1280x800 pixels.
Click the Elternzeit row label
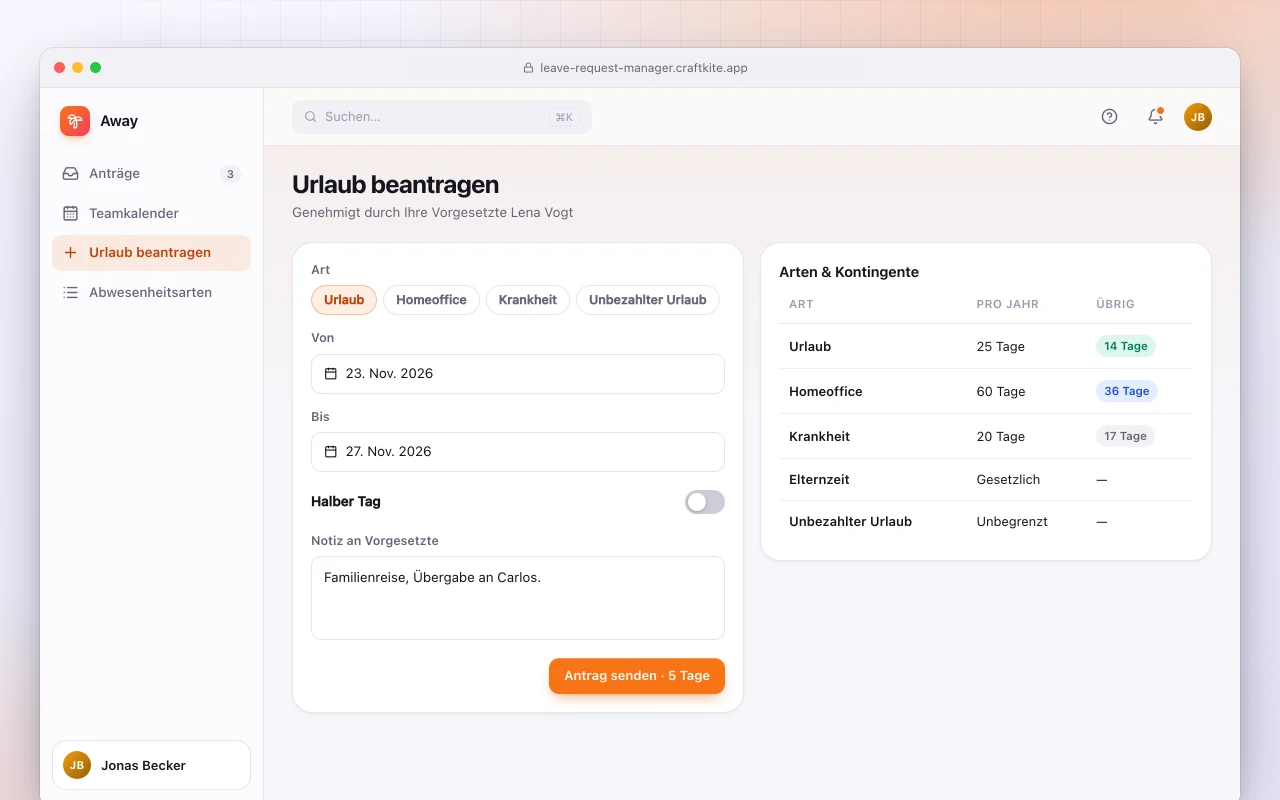819,480
